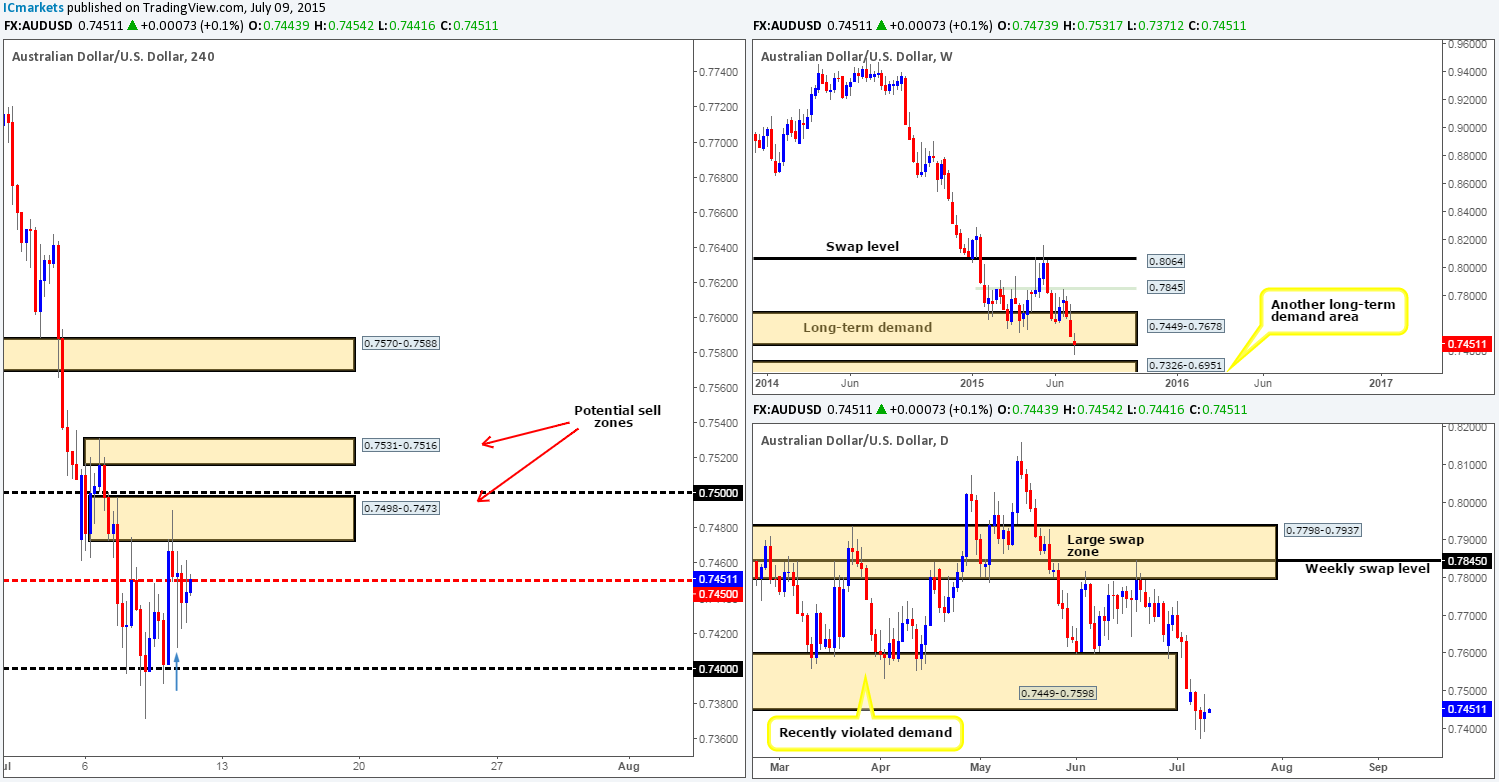Click the 0.8200 price axis label on daily chart

tap(1465, 428)
